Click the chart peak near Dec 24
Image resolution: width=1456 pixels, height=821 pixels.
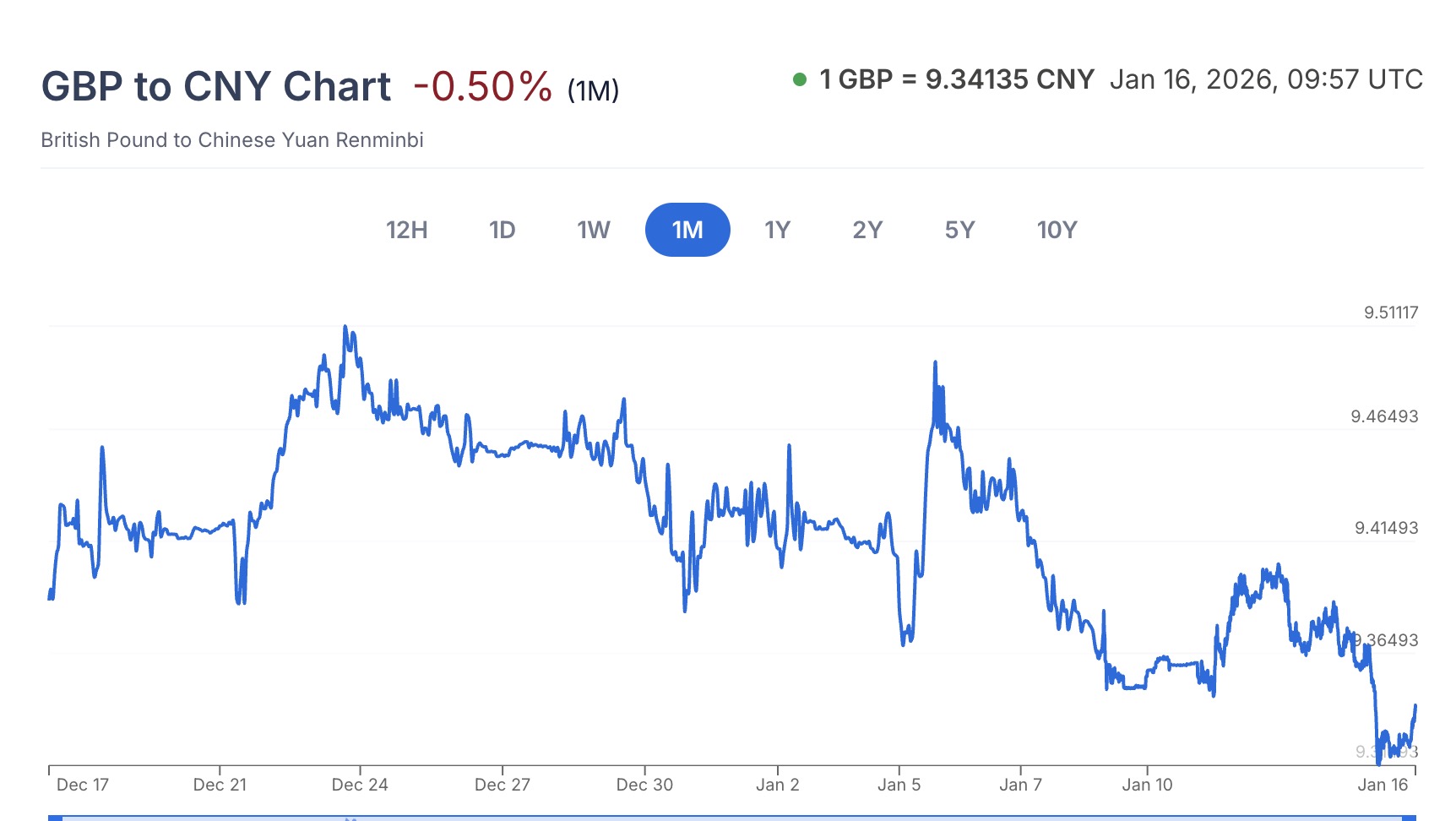click(345, 327)
